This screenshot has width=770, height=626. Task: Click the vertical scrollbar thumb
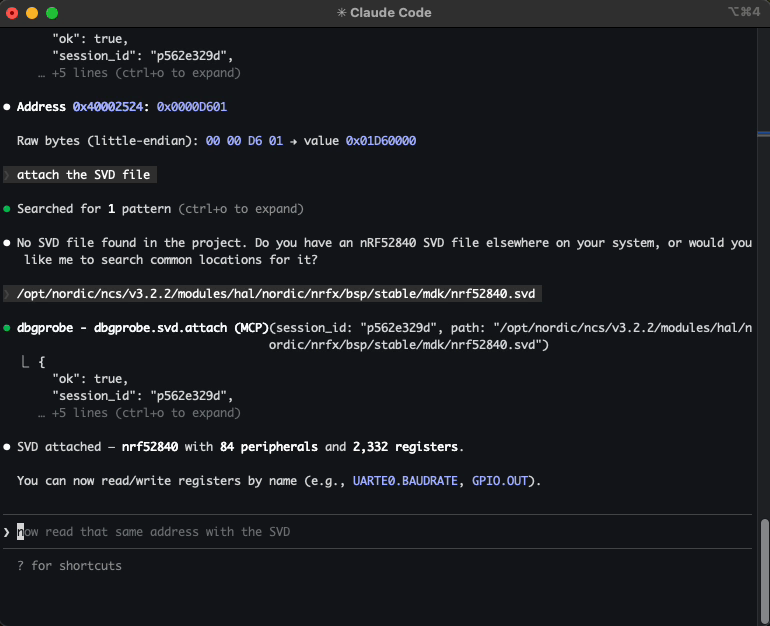pyautogui.click(x=765, y=570)
